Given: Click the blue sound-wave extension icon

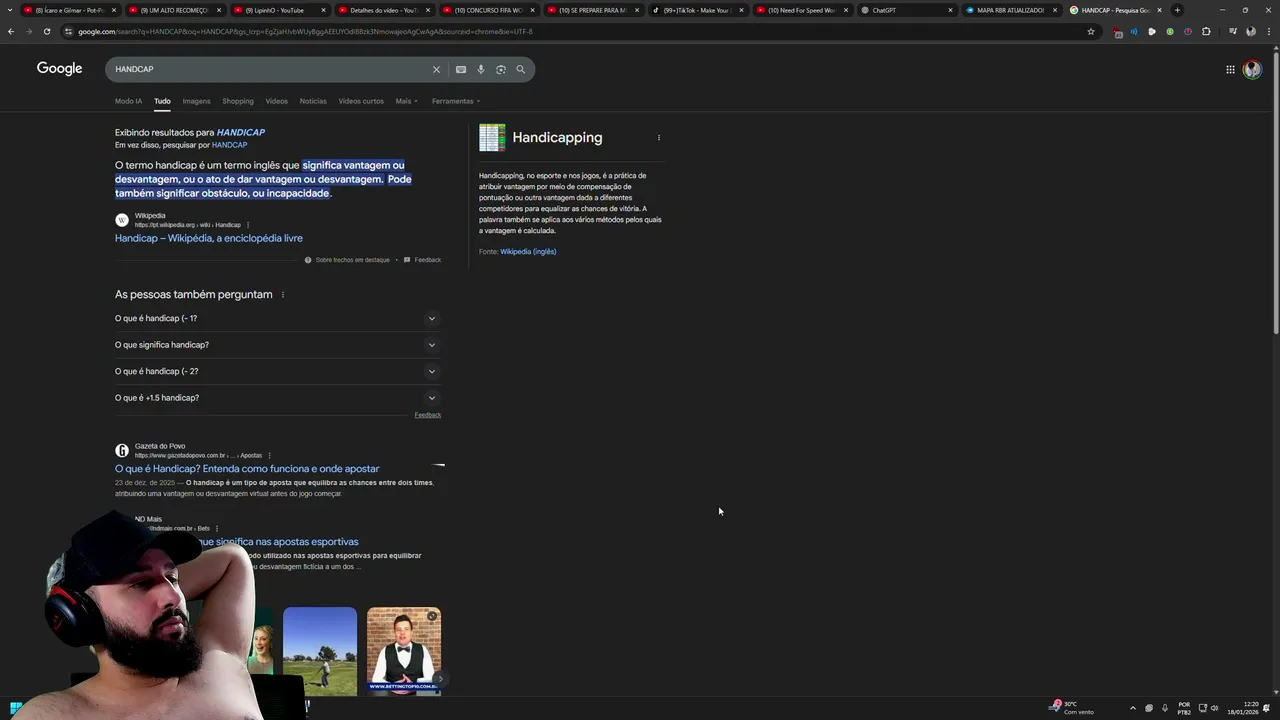Looking at the screenshot, I should pyautogui.click(x=1134, y=31).
